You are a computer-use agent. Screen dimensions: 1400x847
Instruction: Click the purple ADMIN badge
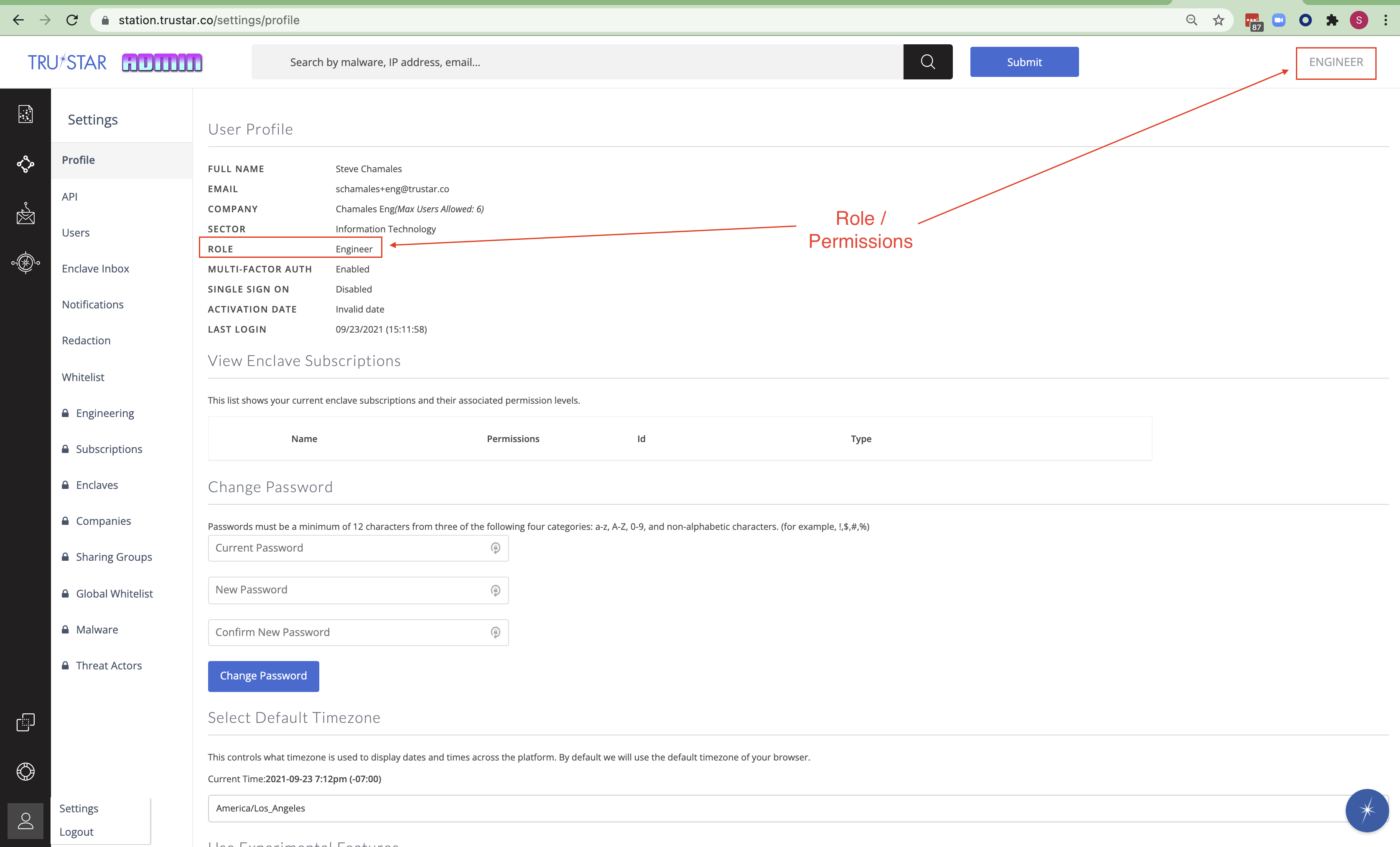[162, 63]
